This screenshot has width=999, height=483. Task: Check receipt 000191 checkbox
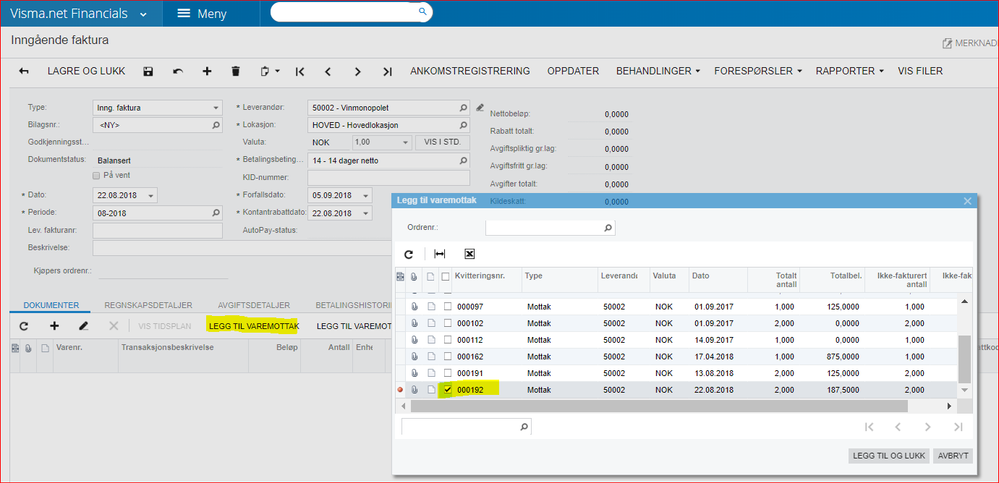click(447, 373)
